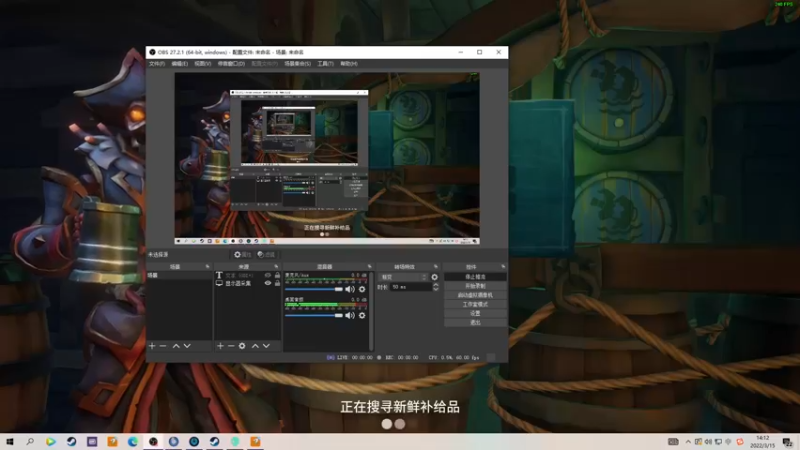This screenshot has height=450, width=800.
Task: Pop out the Scene Transitions dock panel
Action: point(435,266)
